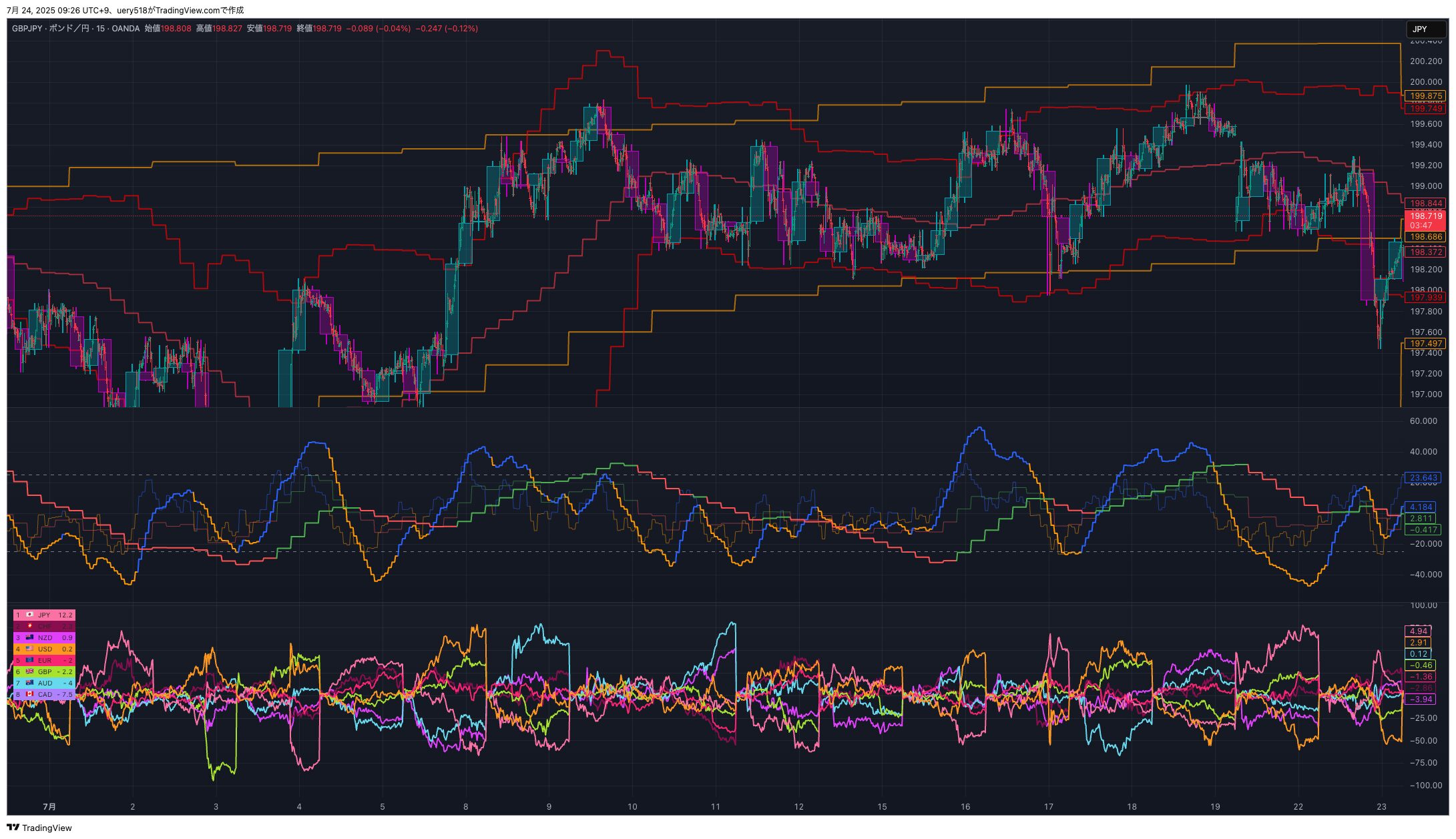The height and width of the screenshot is (839, 1456).
Task: Click the orange 197.497 price label
Action: pos(1425,344)
